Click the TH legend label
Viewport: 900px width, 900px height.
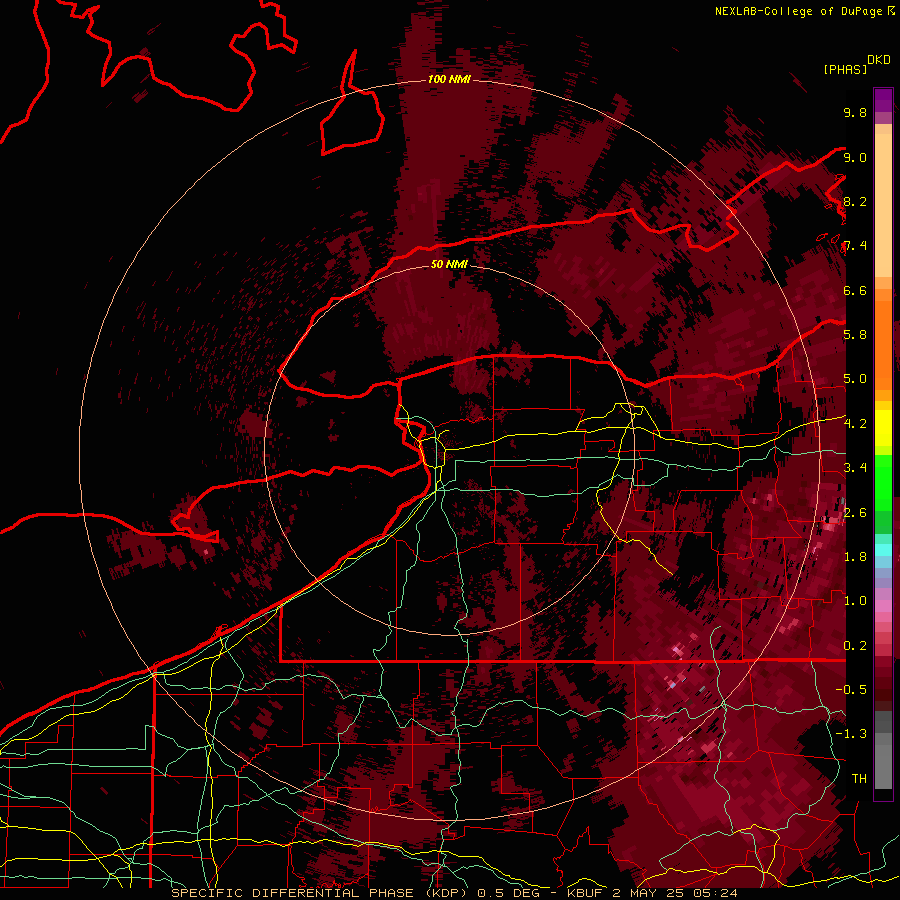click(859, 779)
